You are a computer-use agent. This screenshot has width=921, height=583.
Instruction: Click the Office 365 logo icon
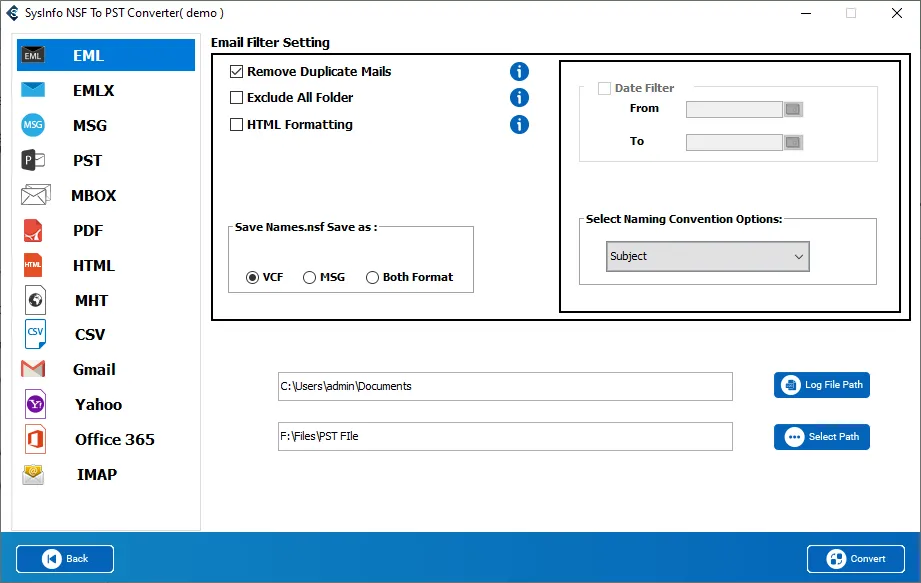click(35, 439)
